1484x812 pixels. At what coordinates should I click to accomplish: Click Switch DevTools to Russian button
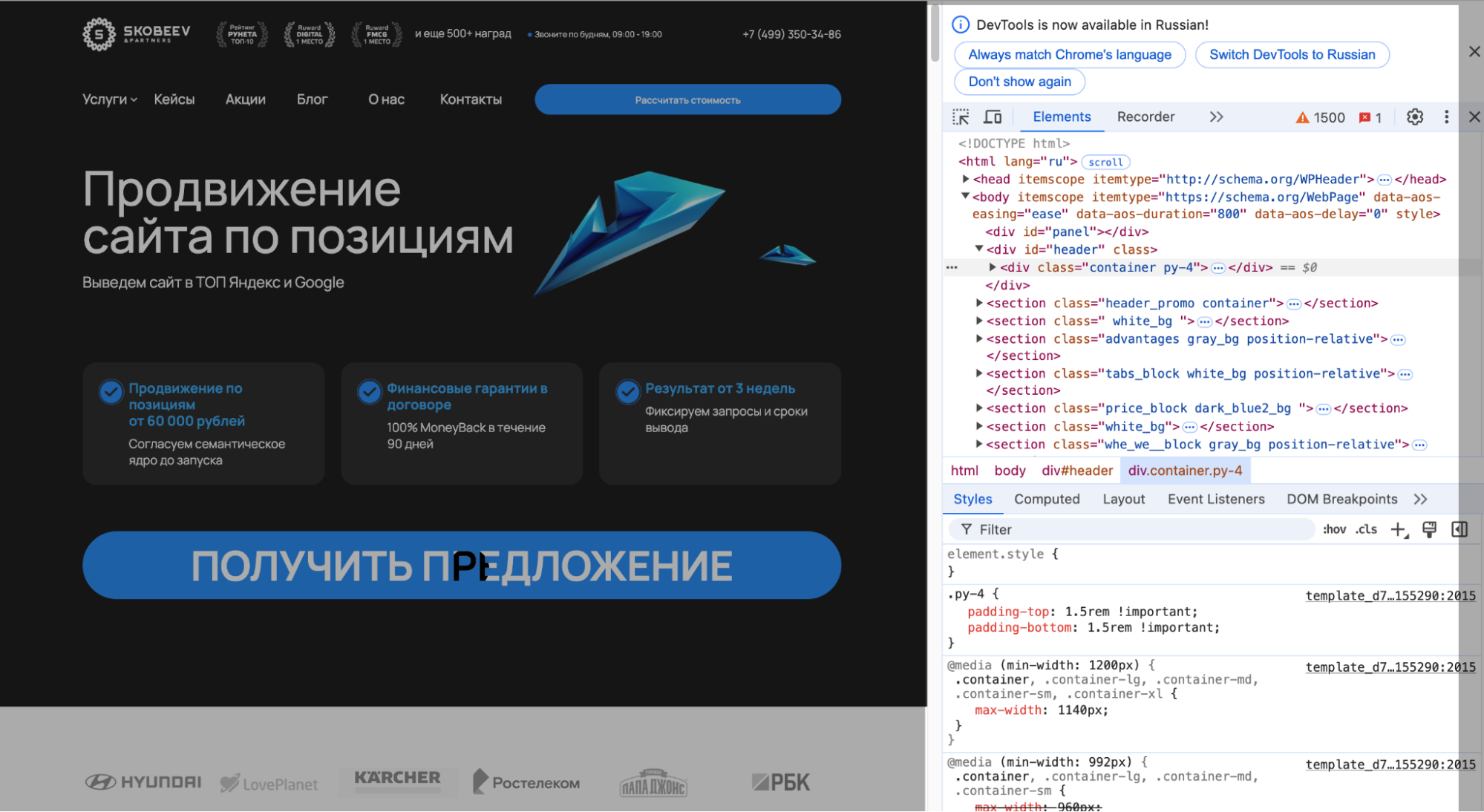pyautogui.click(x=1292, y=54)
